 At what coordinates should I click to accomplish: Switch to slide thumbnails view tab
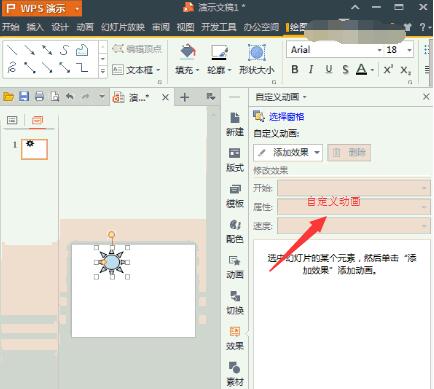tap(37, 120)
